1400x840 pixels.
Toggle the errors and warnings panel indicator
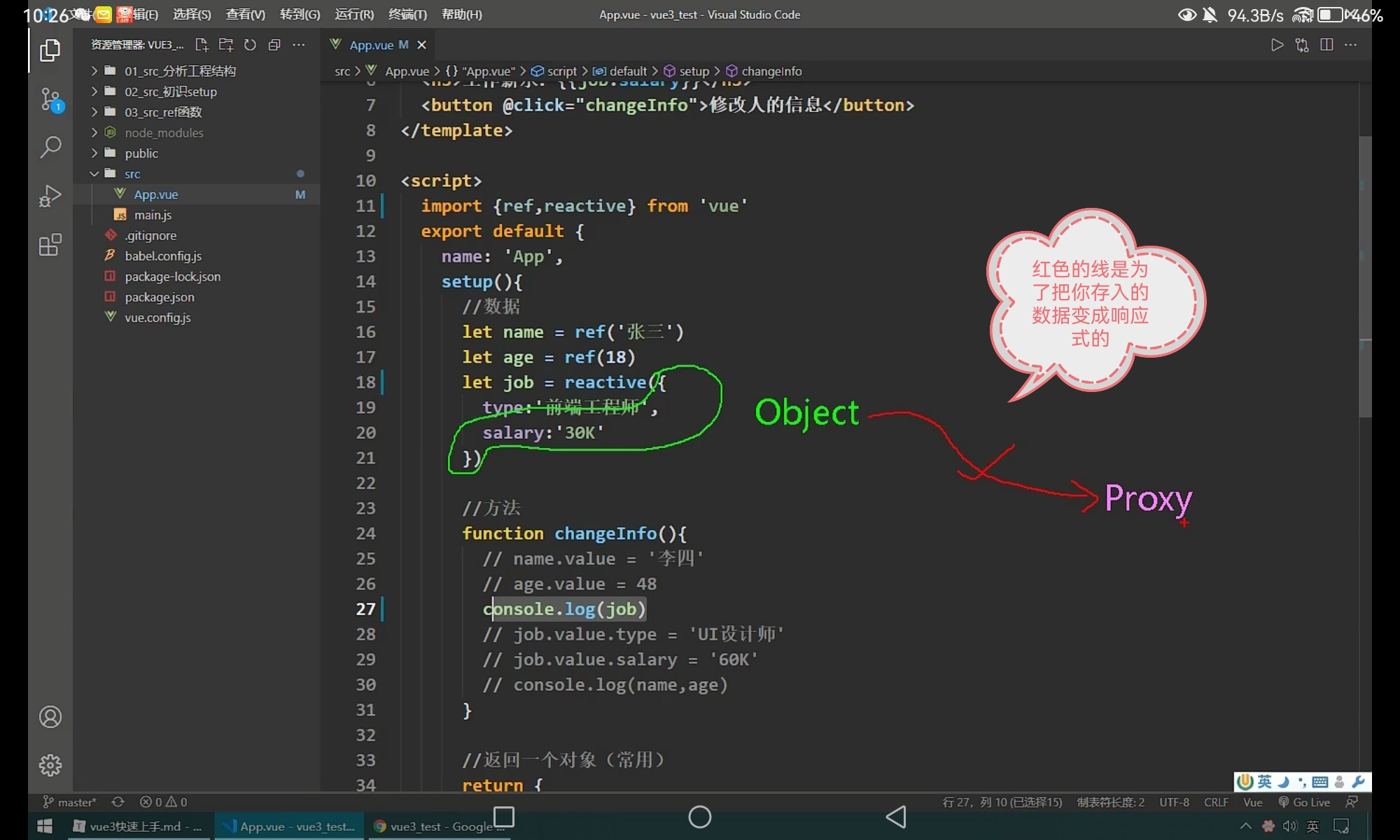(163, 802)
